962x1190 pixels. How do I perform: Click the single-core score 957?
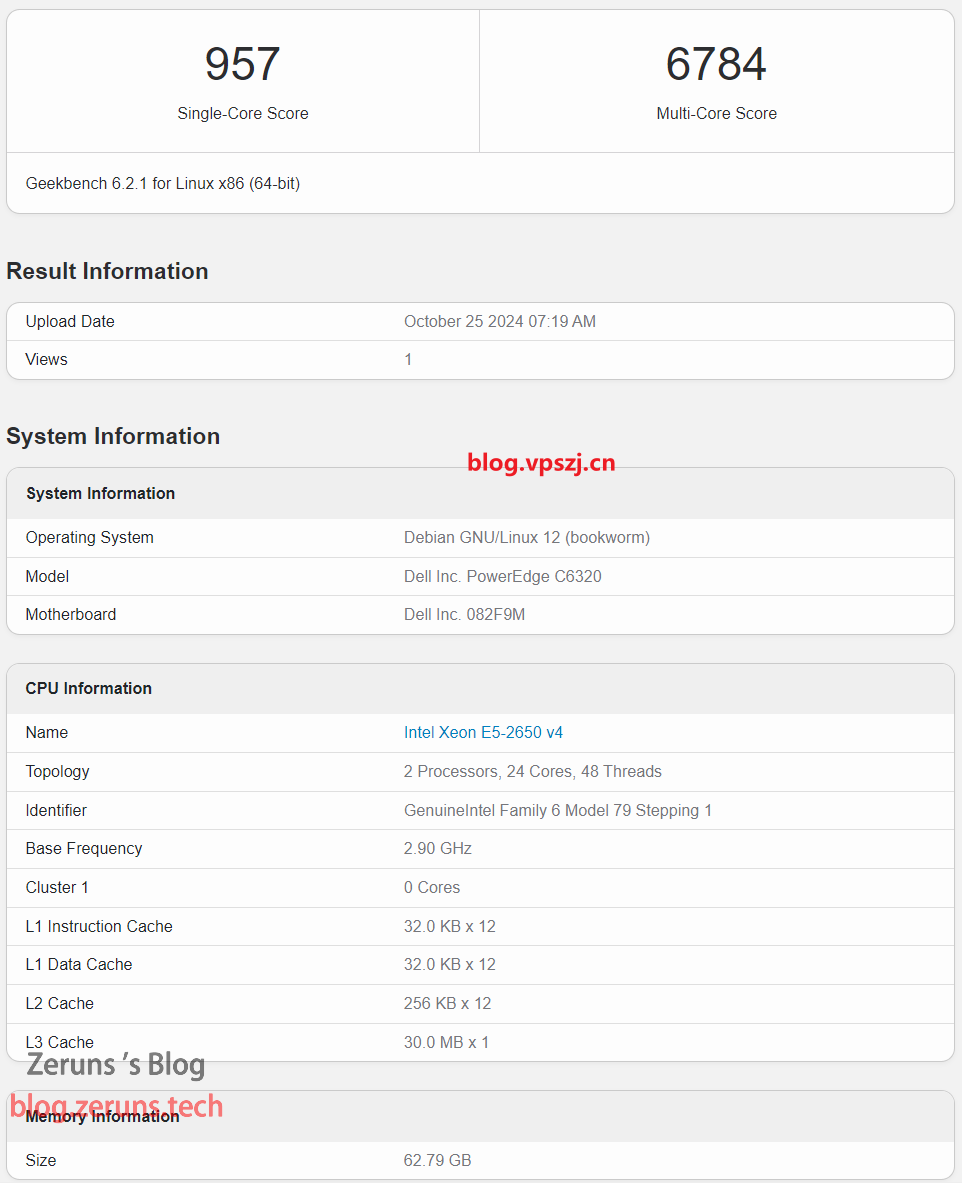242,64
